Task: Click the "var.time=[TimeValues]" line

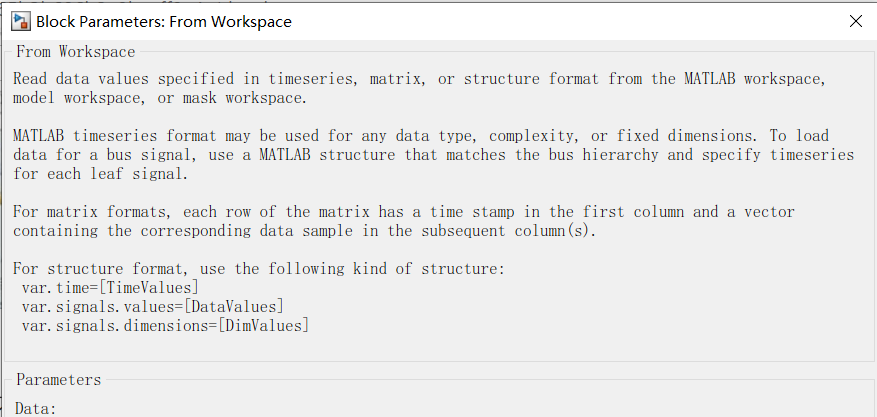Action: (117, 288)
